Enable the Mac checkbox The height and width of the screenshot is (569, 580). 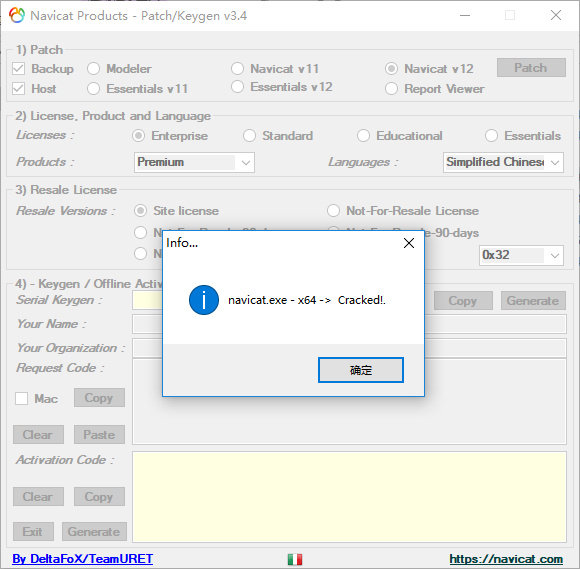click(21, 398)
